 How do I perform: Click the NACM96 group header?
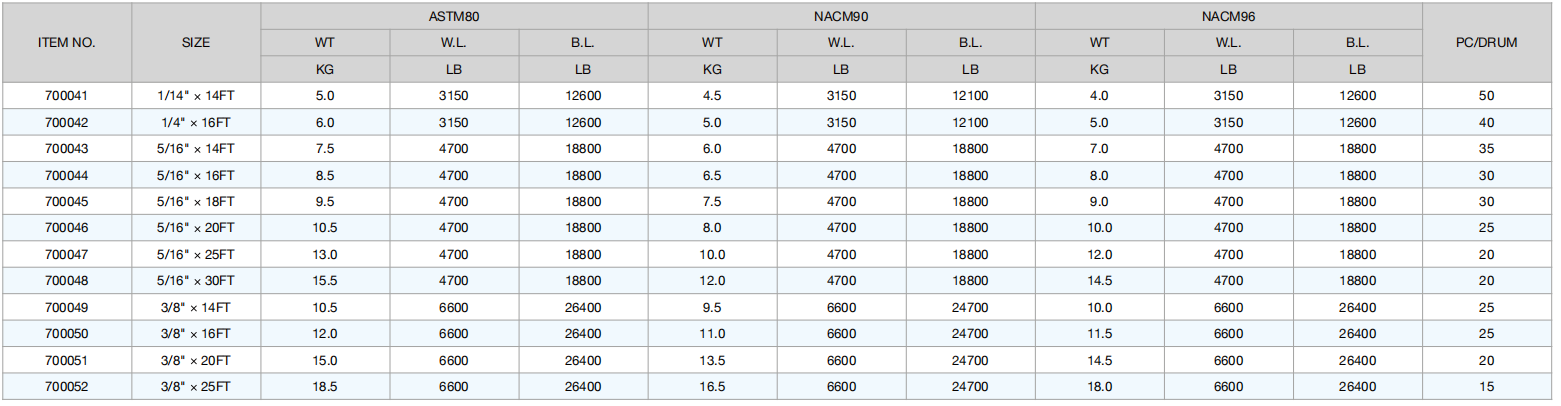coord(1228,17)
